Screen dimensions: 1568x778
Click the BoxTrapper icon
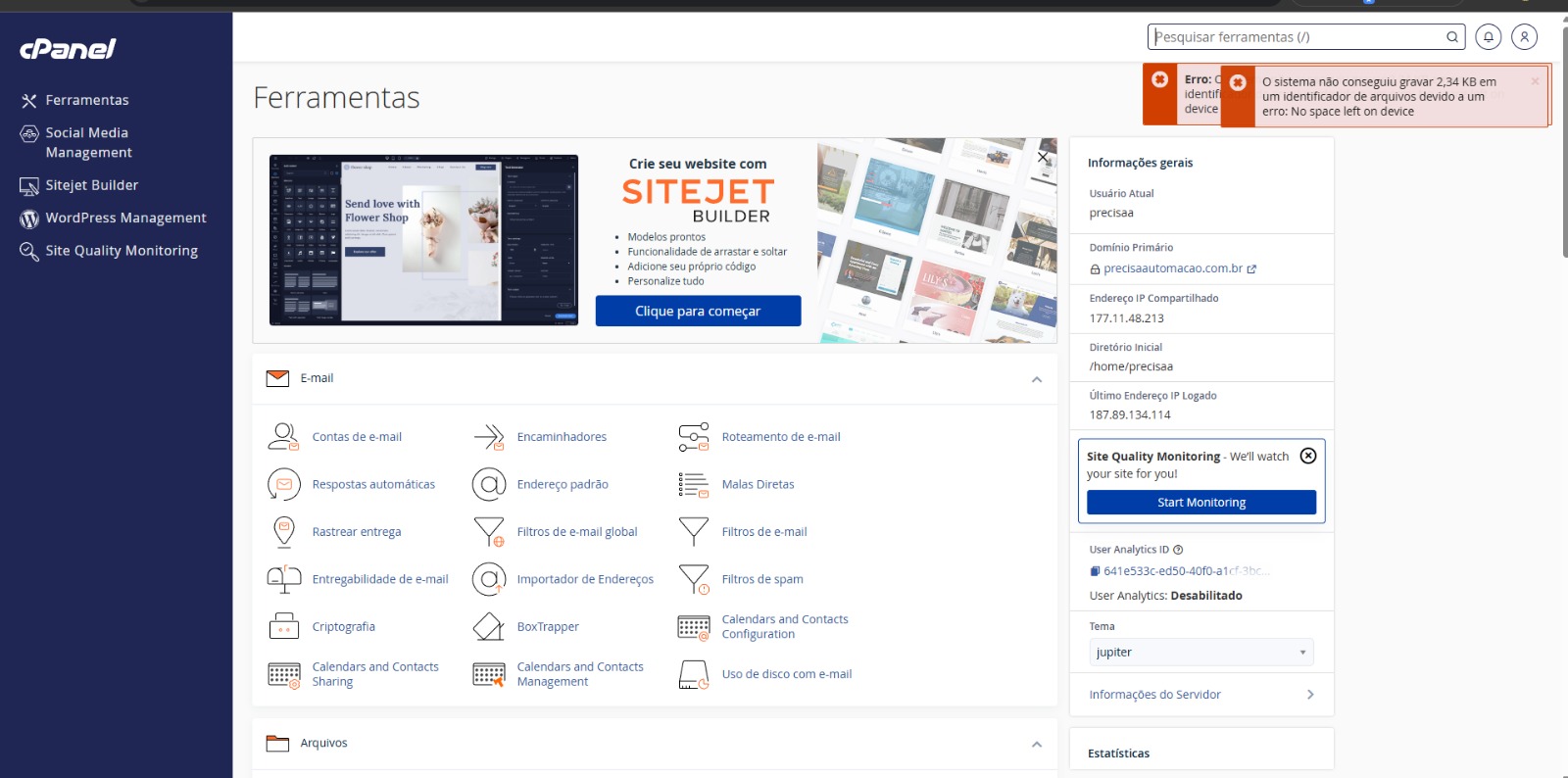[488, 627]
